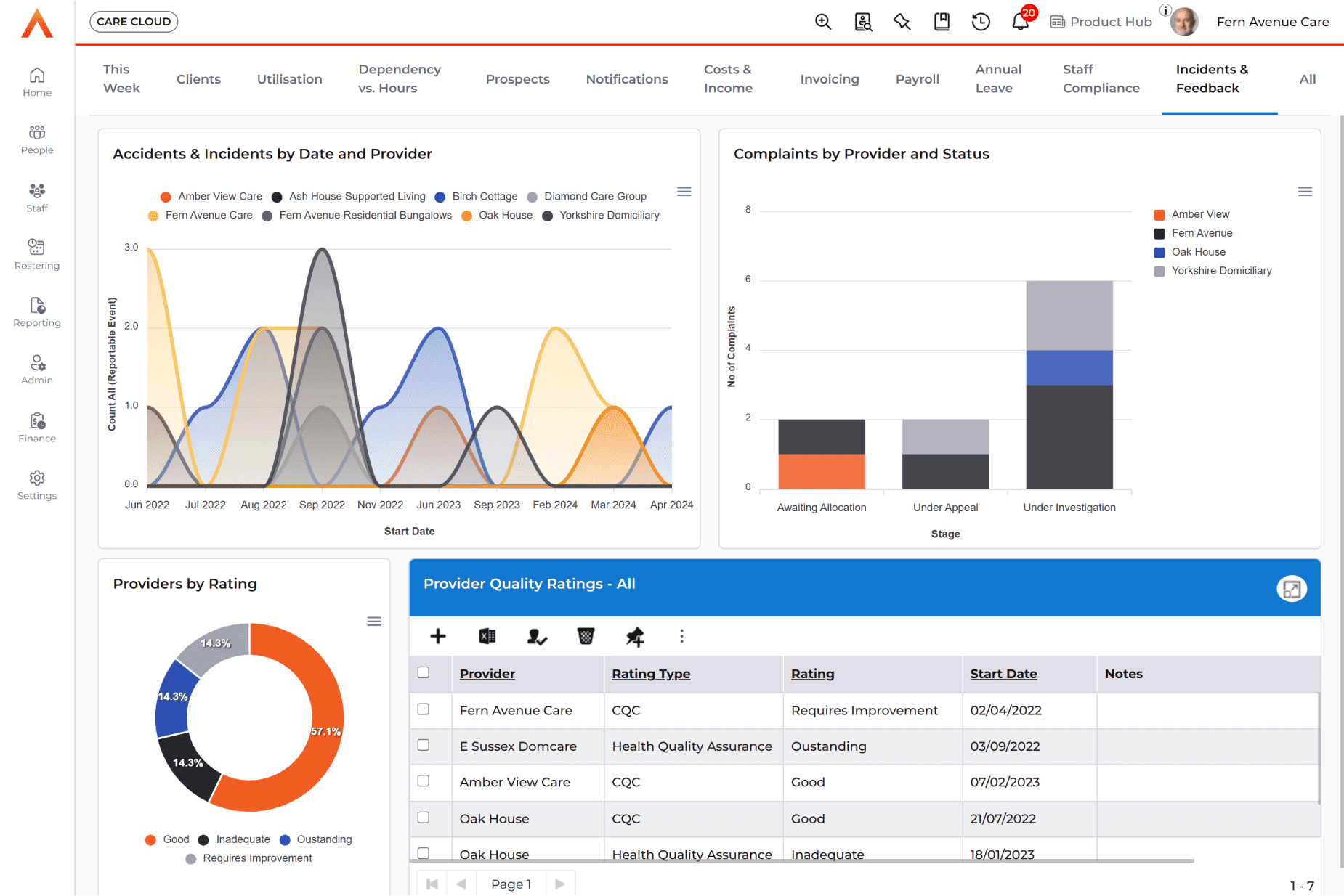Viewport: 1344px width, 896px height.
Task: Toggle Oak House legend swatch in complaints
Action: [x=1159, y=252]
